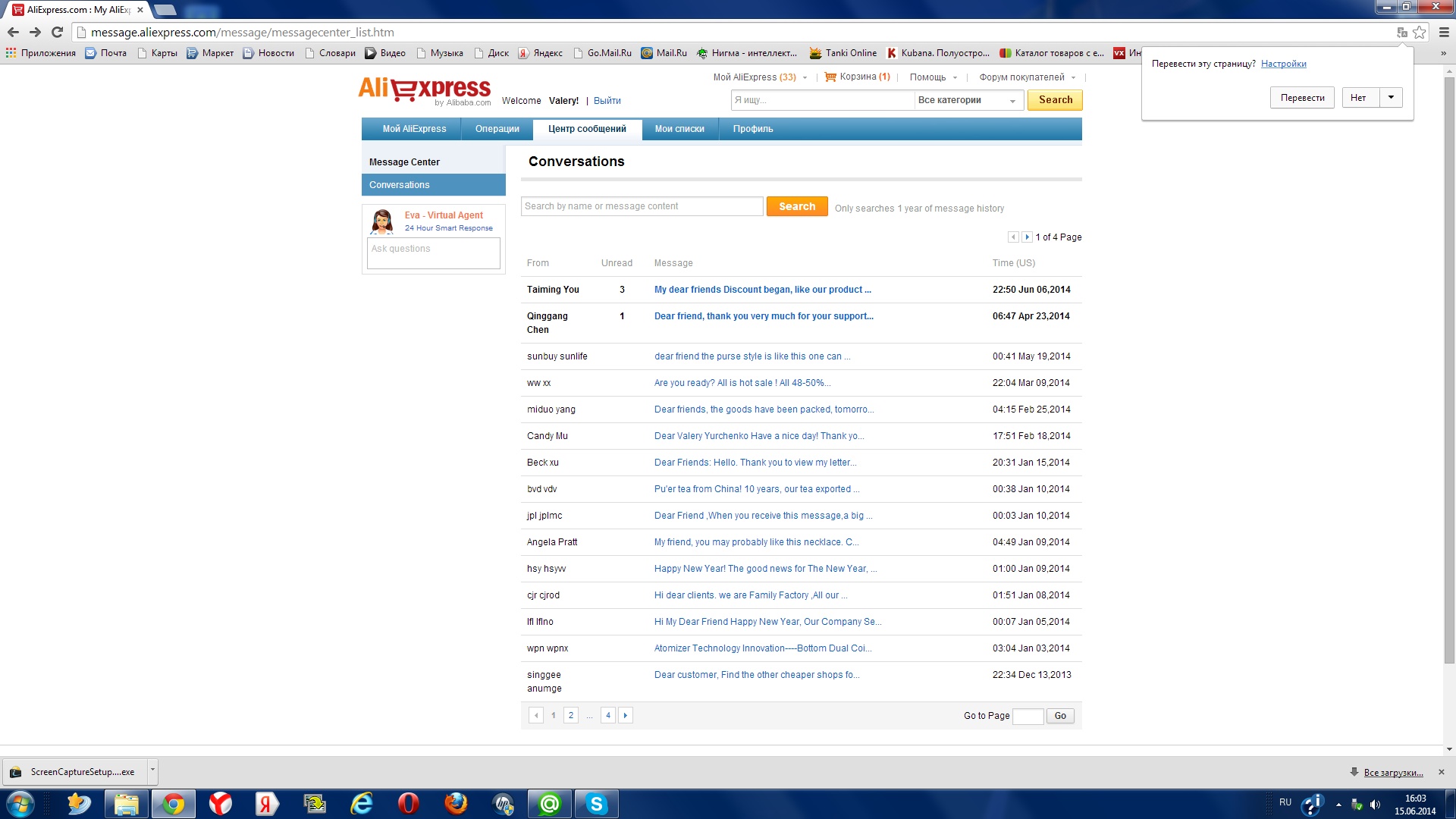Click the translate icon in the address bar
1456x819 pixels.
pyautogui.click(x=1402, y=33)
